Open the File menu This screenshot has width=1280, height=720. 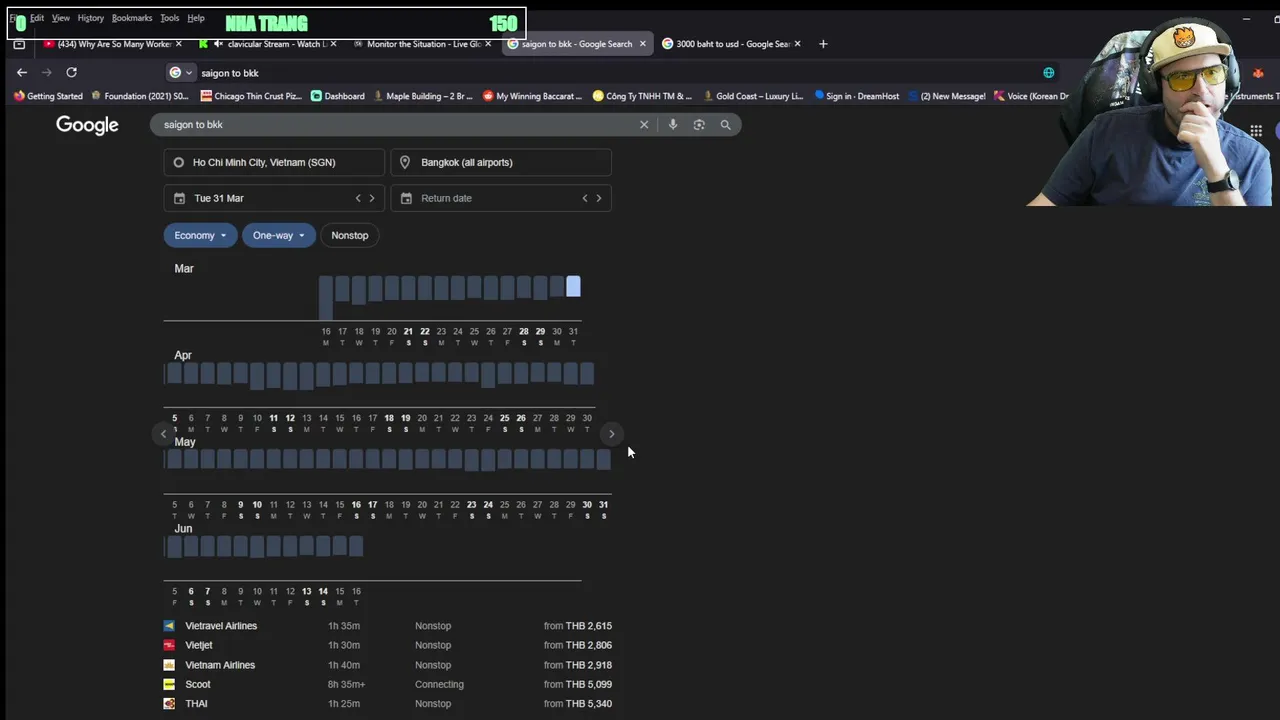point(14,18)
